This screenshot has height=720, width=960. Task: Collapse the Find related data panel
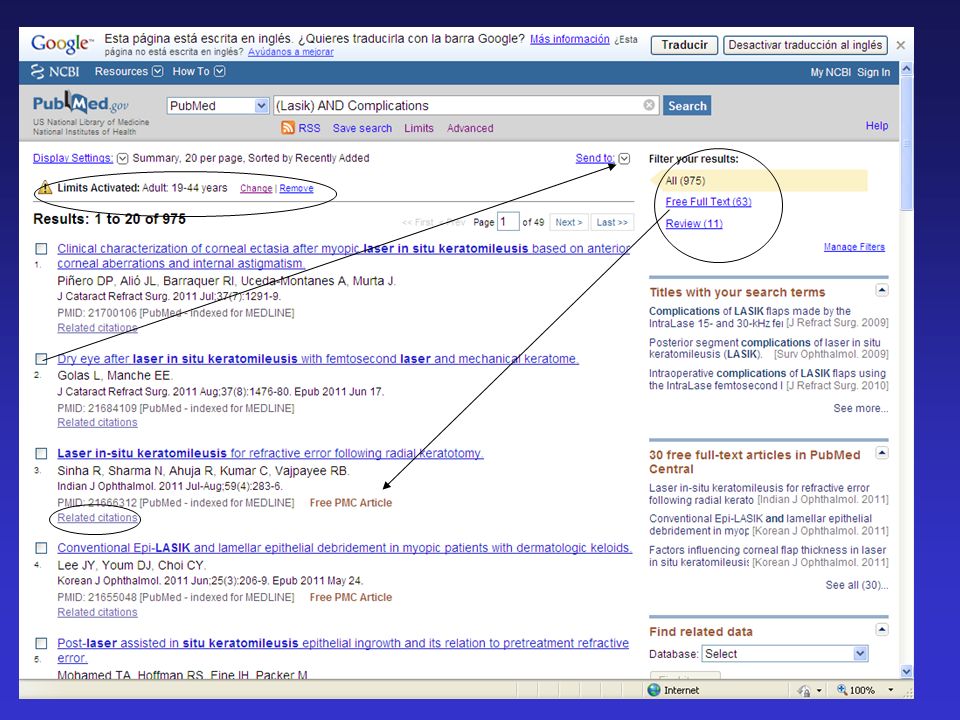(882, 629)
